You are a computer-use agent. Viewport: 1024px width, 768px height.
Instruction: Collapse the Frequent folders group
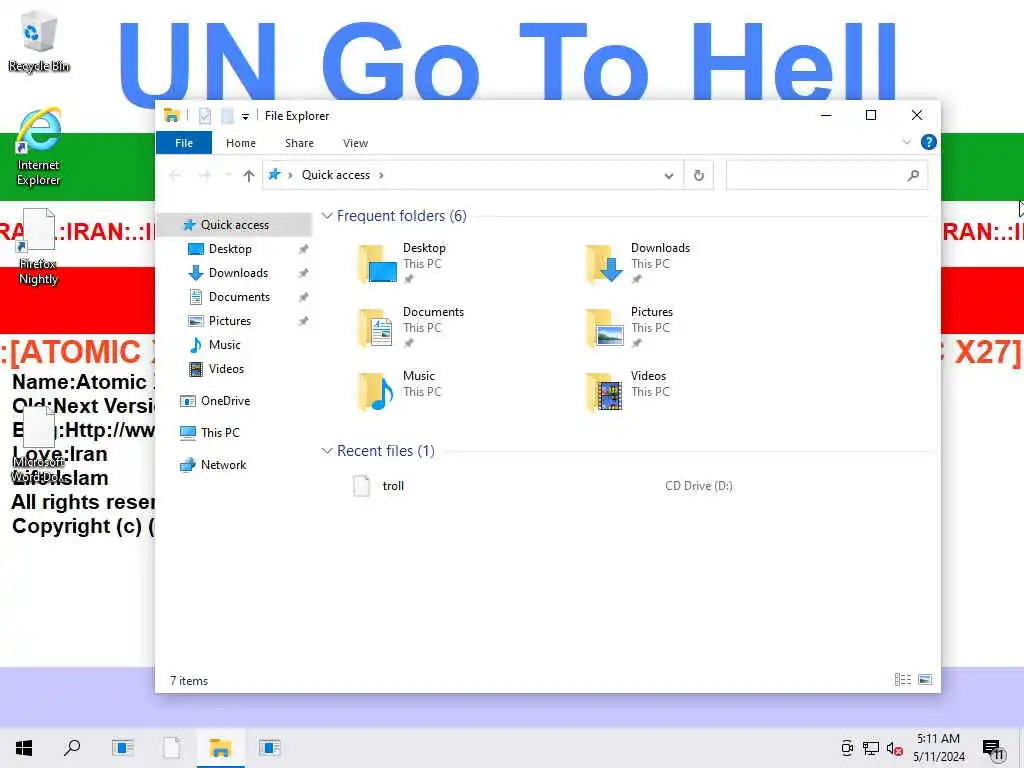click(x=327, y=216)
